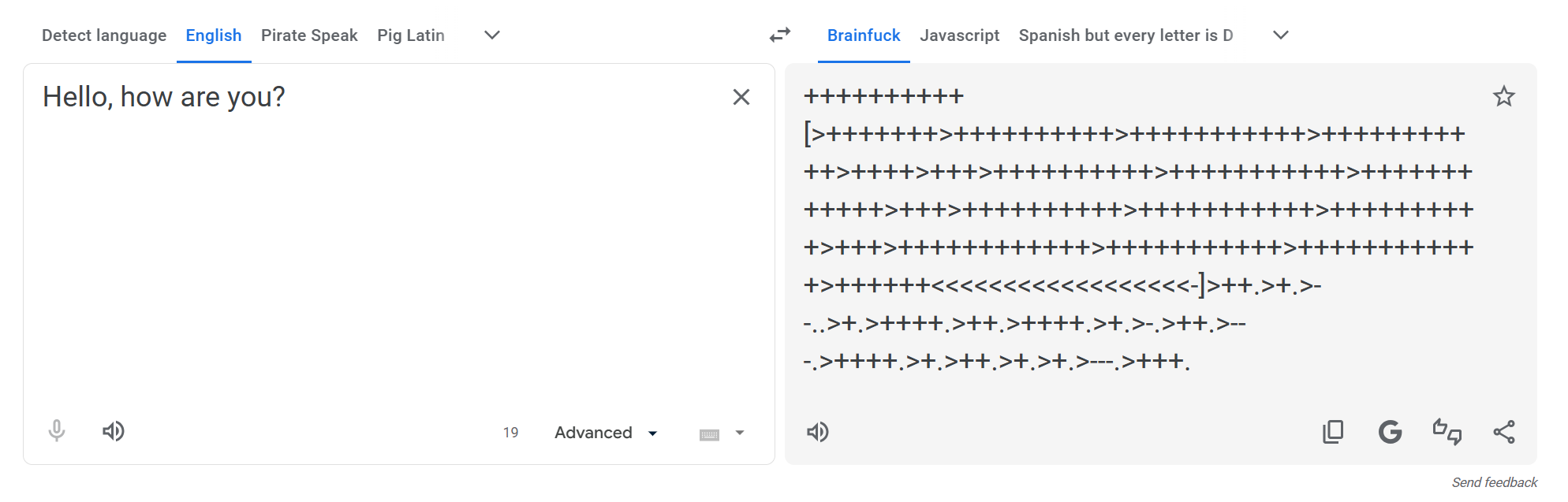Save translation by clicking the star
The width and height of the screenshot is (1568, 502).
(x=1505, y=96)
